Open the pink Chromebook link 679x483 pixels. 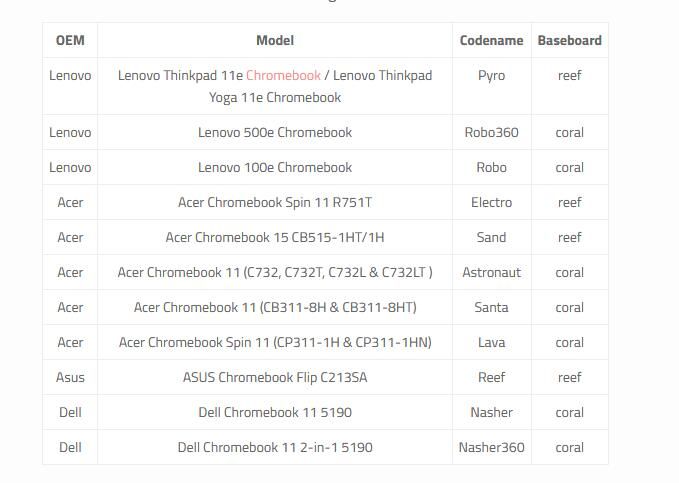(x=283, y=75)
